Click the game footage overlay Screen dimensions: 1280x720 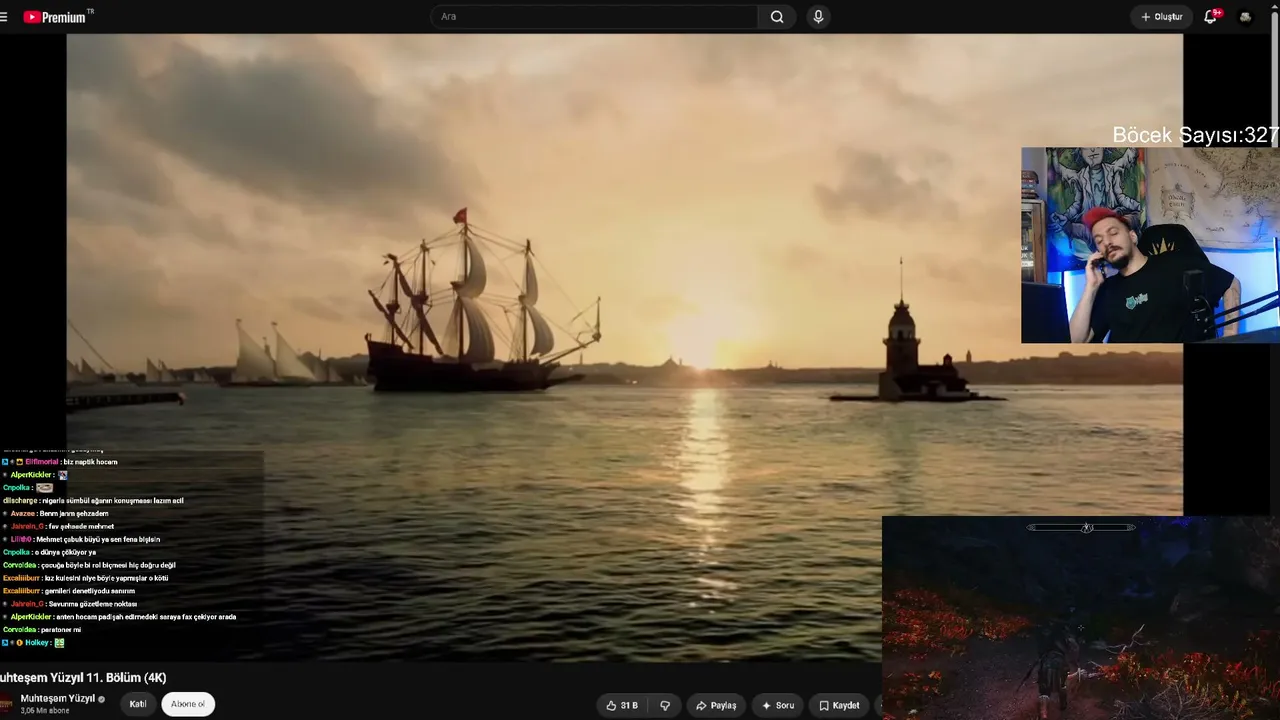1081,618
